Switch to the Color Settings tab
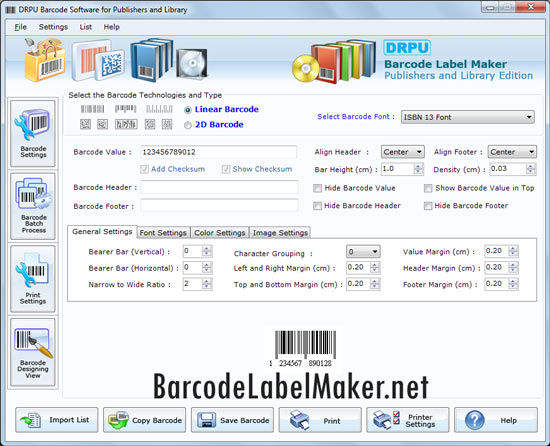This screenshot has width=550, height=446. coord(220,233)
